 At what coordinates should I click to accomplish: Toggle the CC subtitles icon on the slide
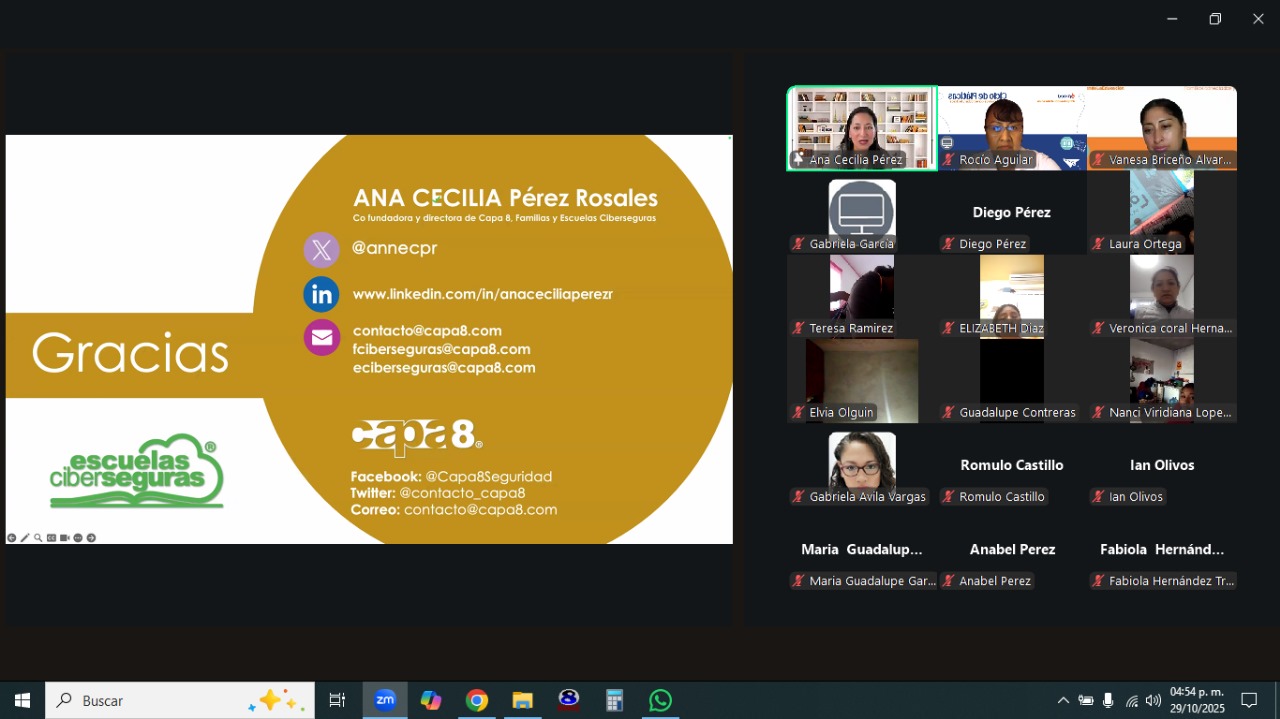coord(51,538)
